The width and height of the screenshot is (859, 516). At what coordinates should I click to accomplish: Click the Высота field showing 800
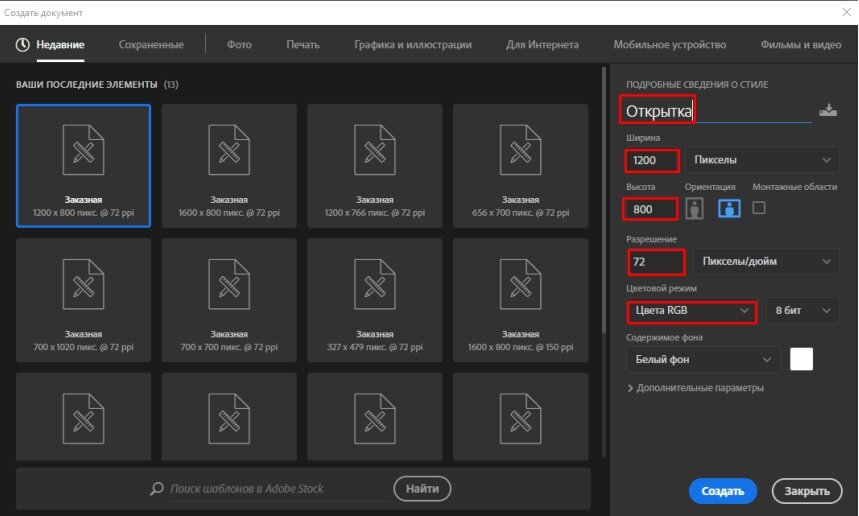click(x=650, y=209)
